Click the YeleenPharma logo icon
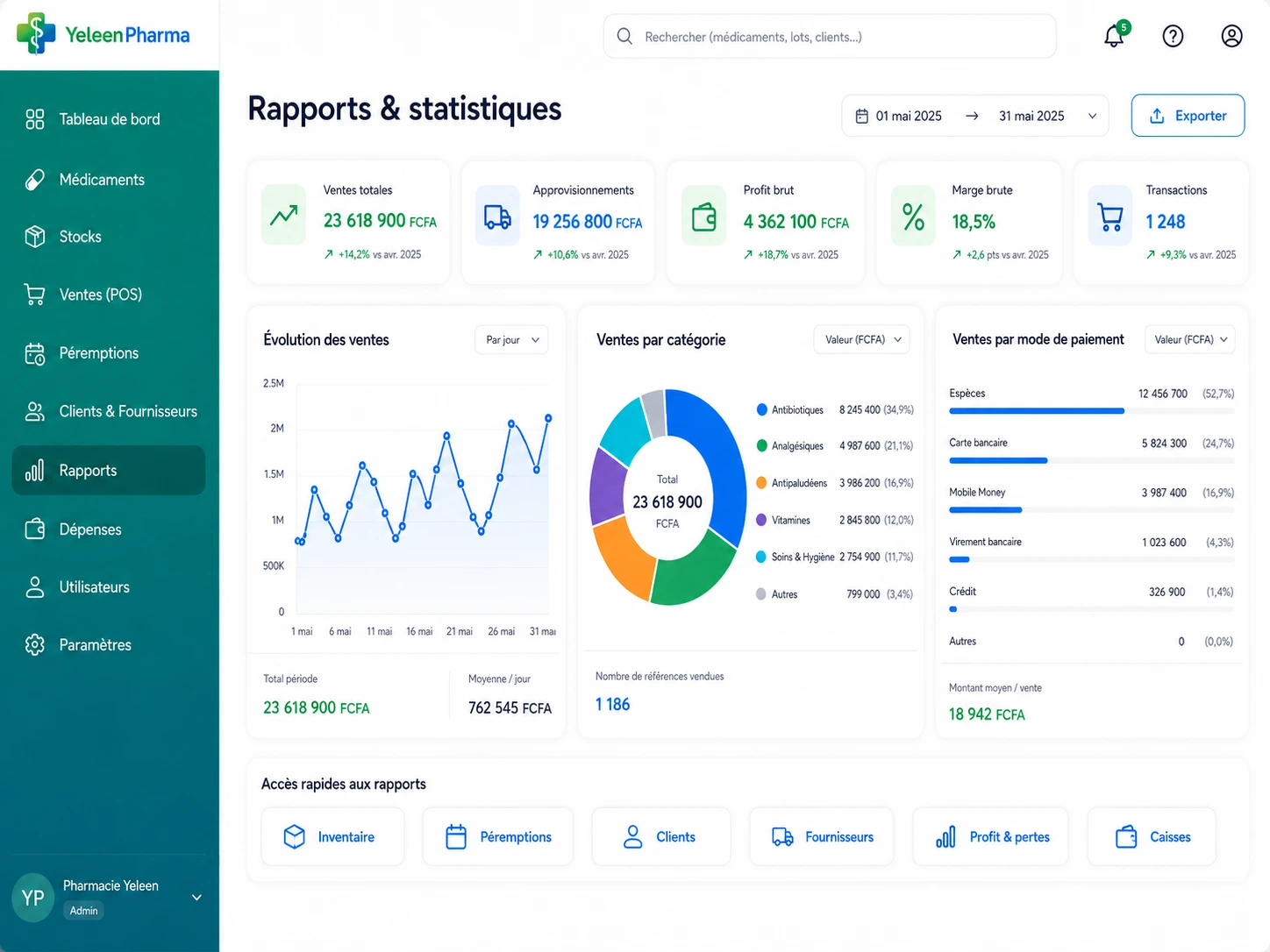 [x=35, y=34]
